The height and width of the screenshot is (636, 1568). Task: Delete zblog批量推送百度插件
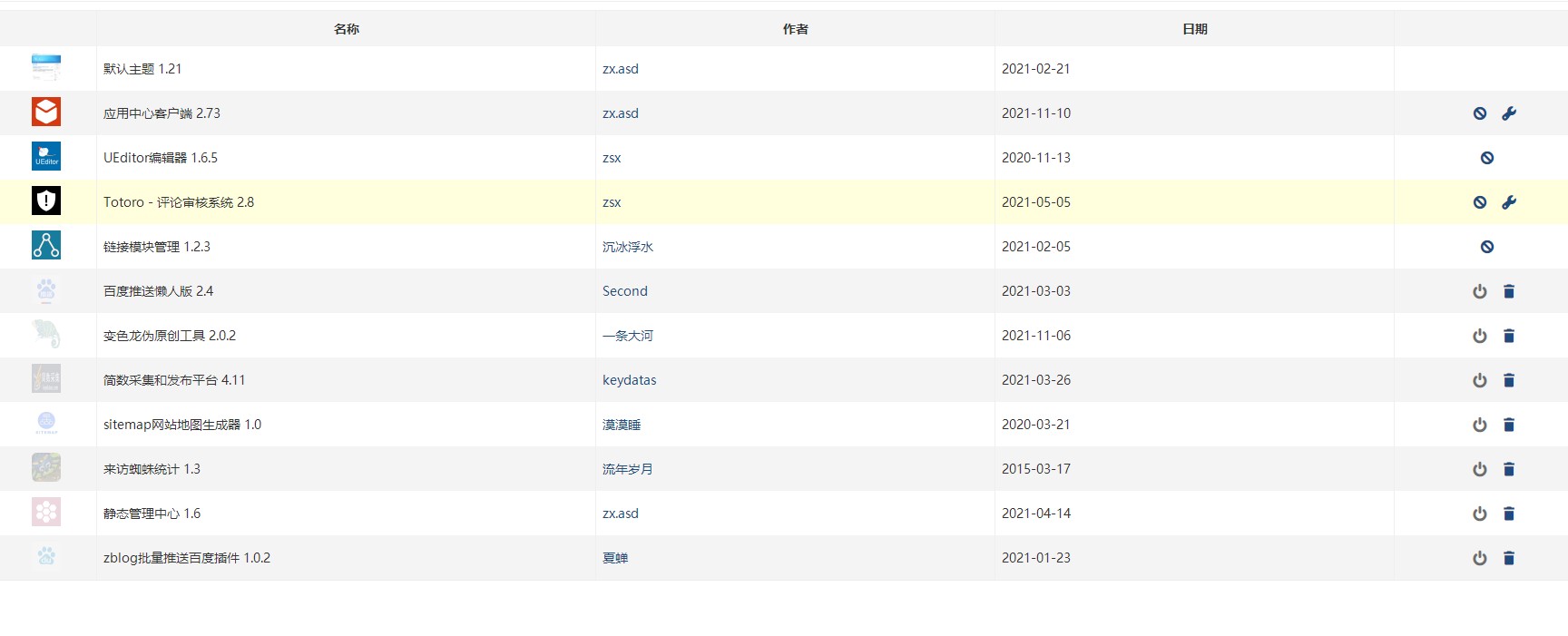(x=1508, y=558)
